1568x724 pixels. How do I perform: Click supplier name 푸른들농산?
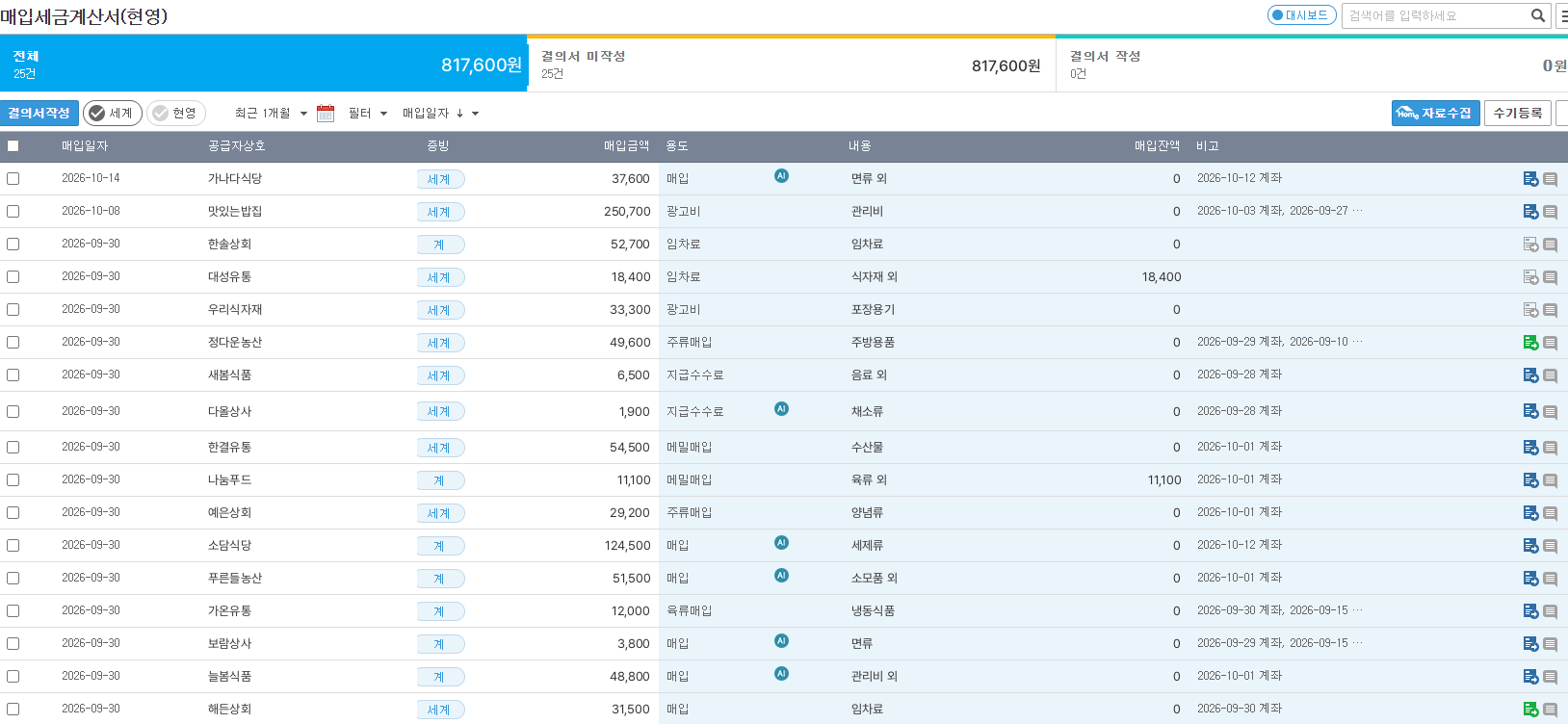tap(235, 579)
